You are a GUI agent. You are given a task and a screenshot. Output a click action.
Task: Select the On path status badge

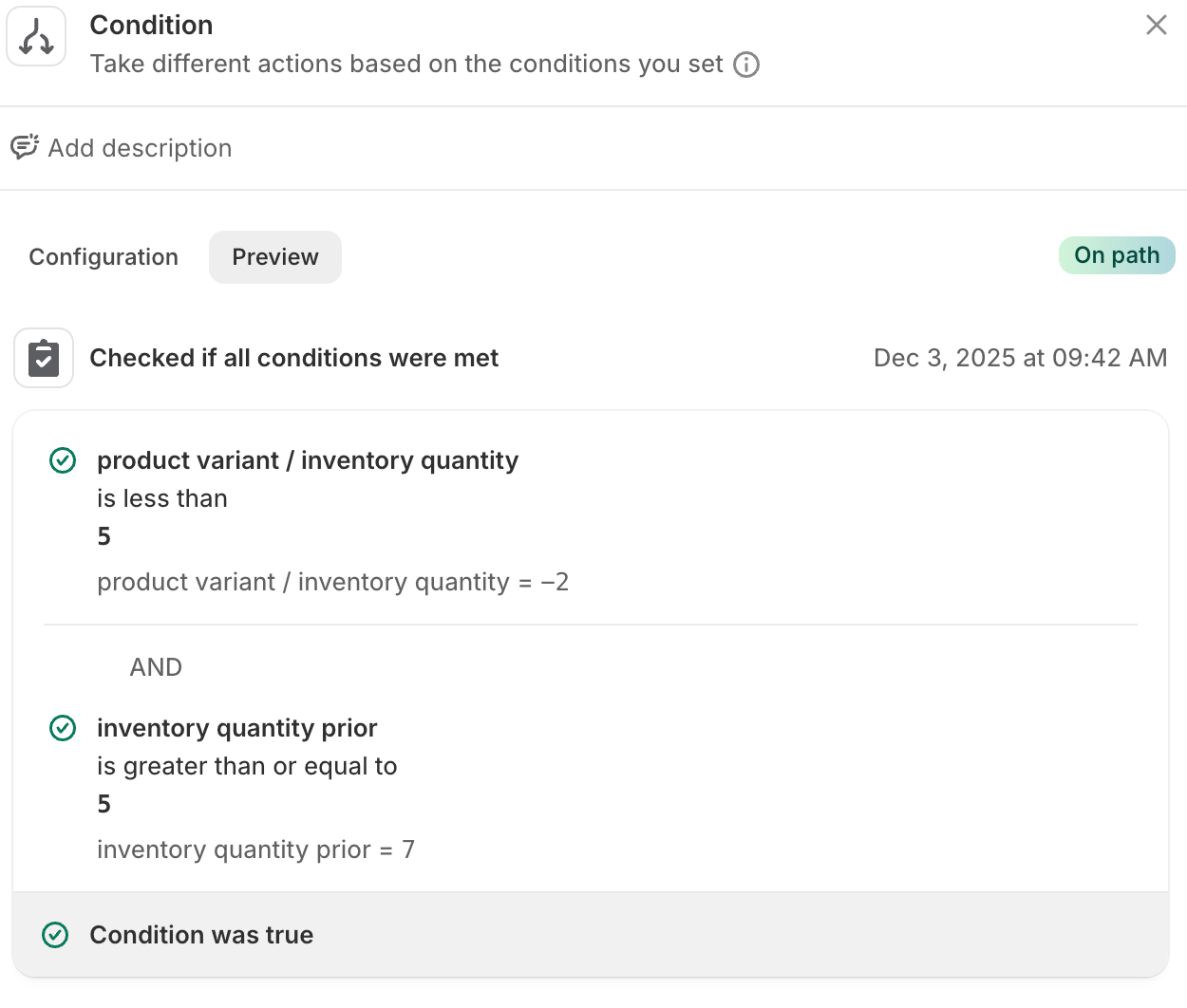point(1117,255)
